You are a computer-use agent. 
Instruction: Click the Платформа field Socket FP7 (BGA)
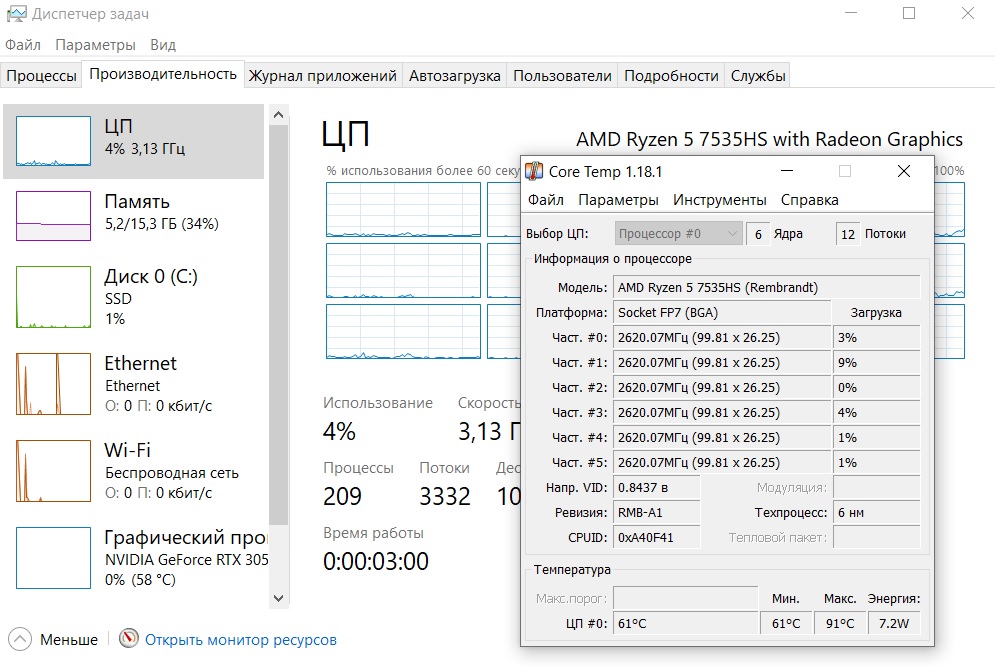click(722, 312)
